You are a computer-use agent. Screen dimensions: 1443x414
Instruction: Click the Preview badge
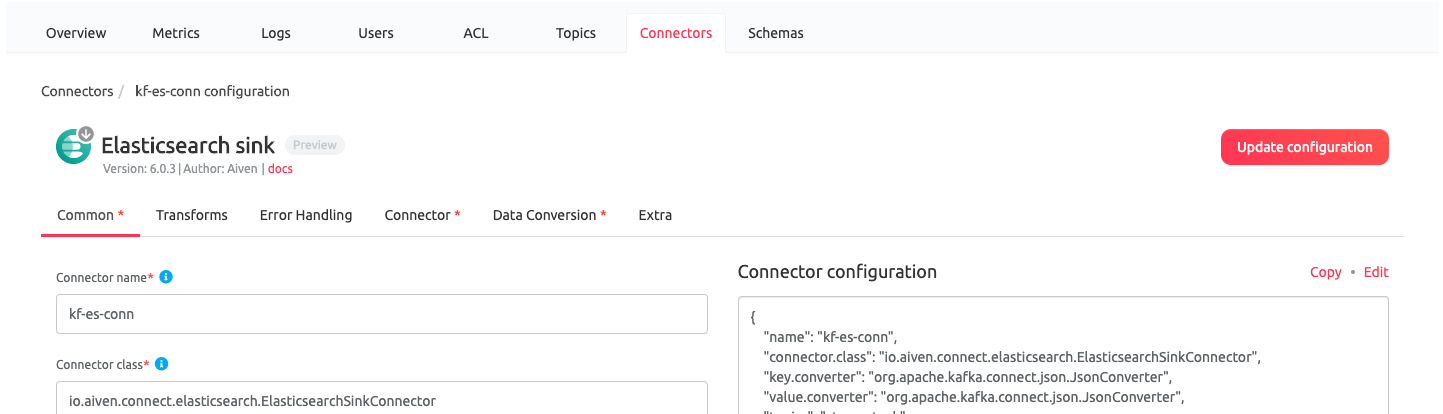[315, 145]
